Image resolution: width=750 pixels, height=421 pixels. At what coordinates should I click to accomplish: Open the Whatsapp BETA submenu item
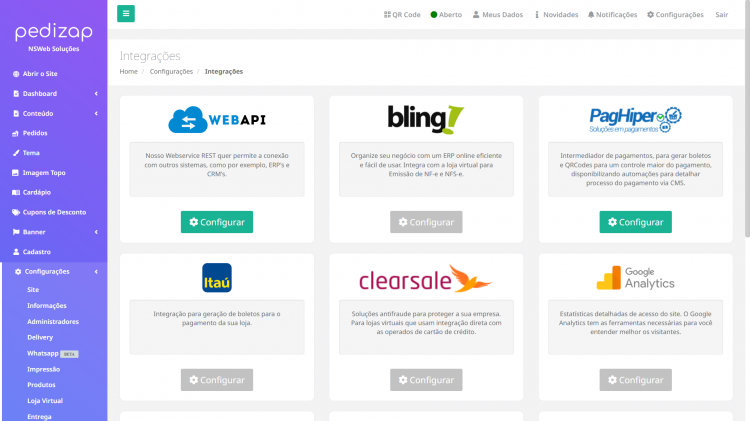pos(52,354)
